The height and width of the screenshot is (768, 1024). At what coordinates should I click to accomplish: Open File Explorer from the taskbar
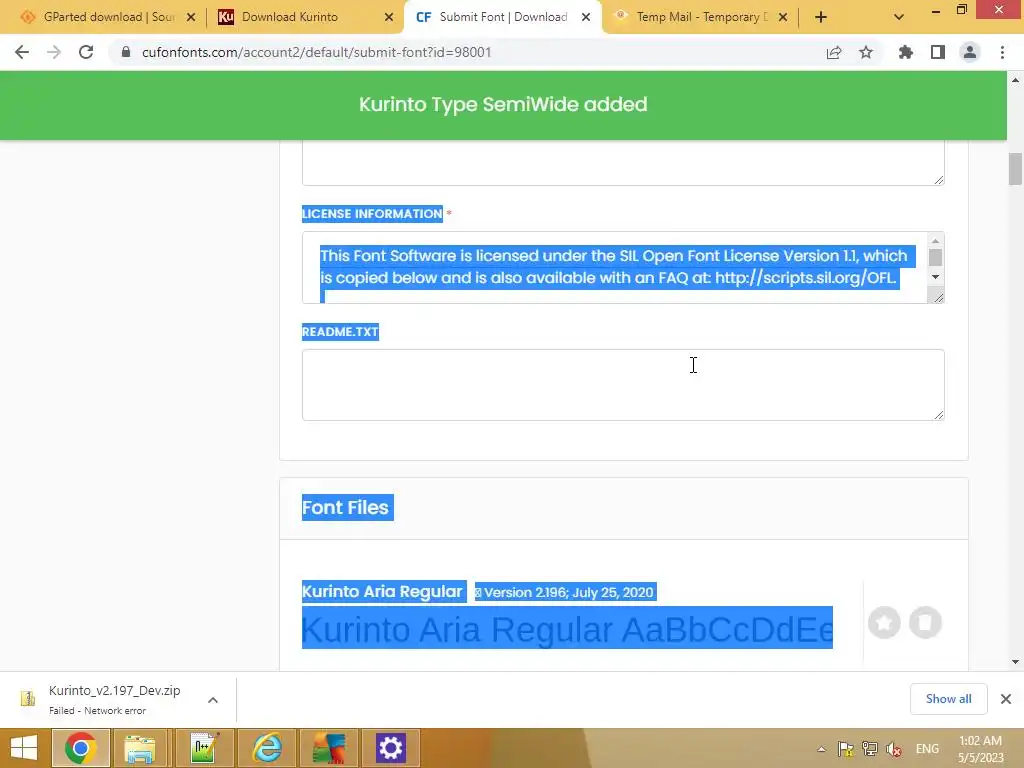tap(140, 748)
